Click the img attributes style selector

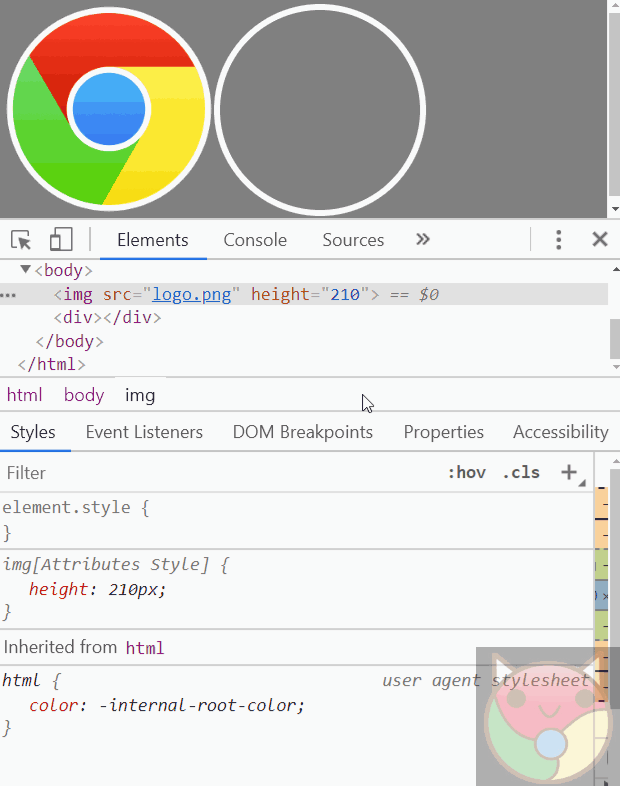pyautogui.click(x=106, y=564)
